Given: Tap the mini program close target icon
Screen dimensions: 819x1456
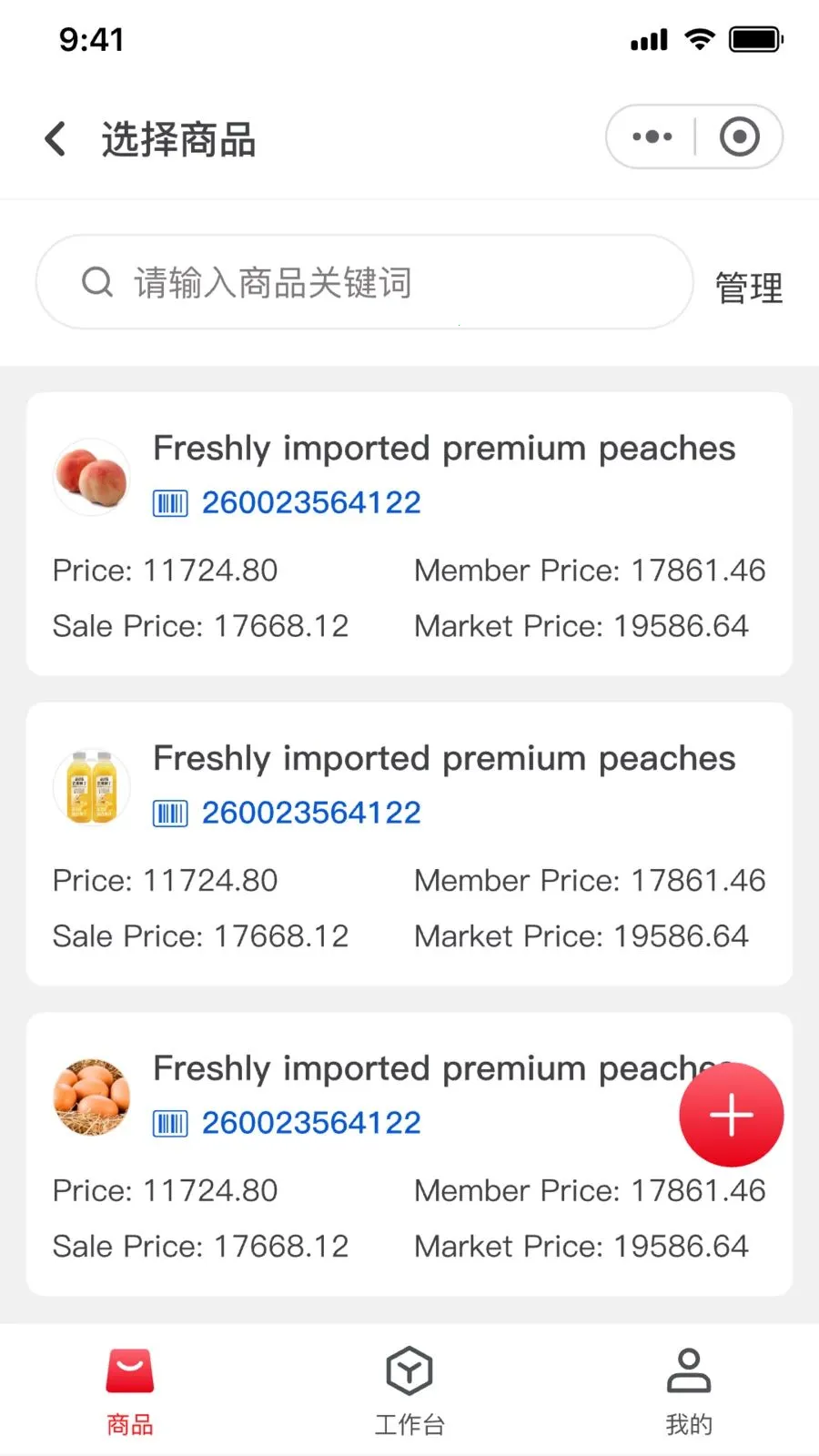Looking at the screenshot, I should tap(739, 137).
